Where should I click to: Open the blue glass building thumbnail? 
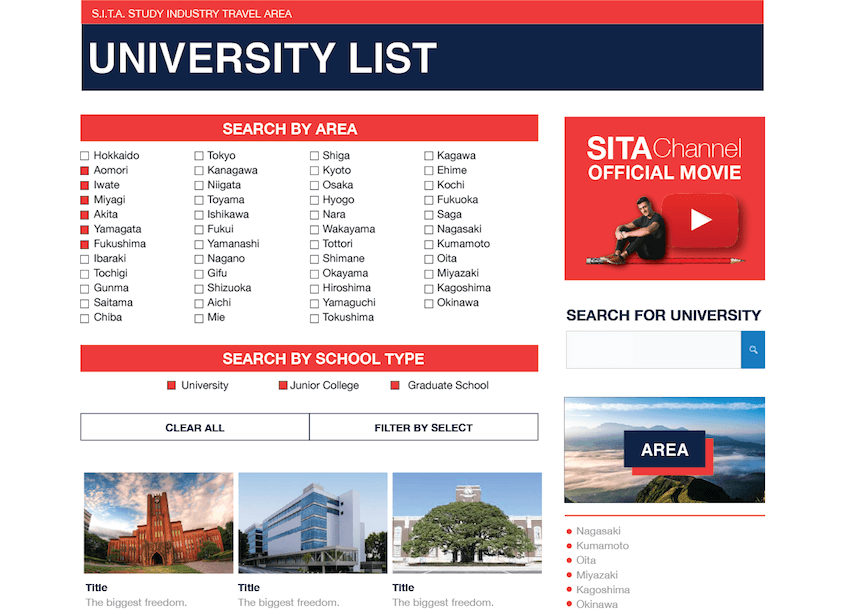click(x=313, y=523)
